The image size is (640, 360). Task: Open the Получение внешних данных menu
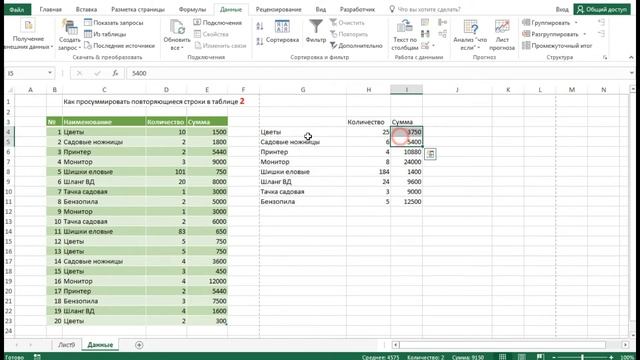coord(28,35)
